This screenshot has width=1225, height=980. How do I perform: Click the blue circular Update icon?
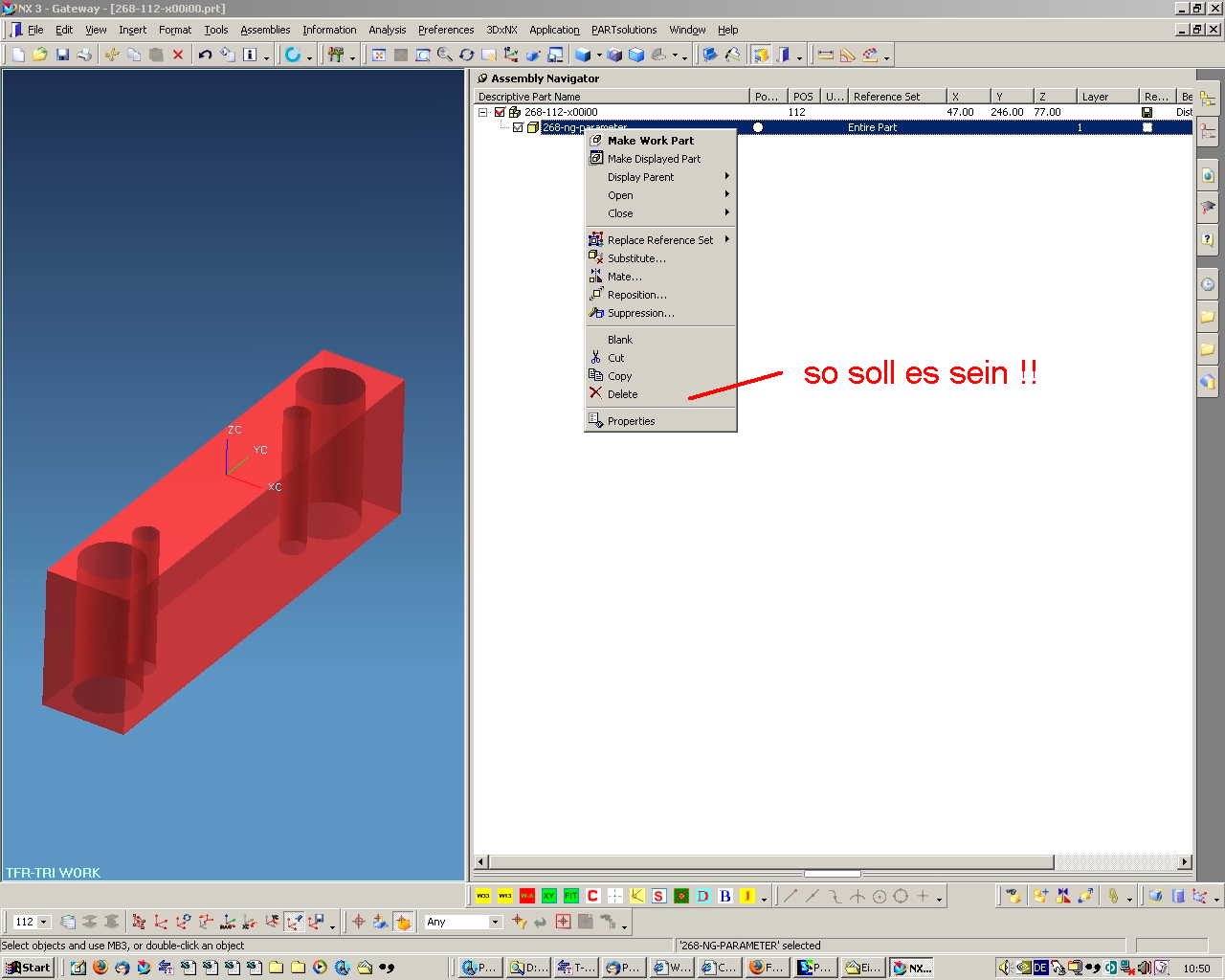click(293, 55)
